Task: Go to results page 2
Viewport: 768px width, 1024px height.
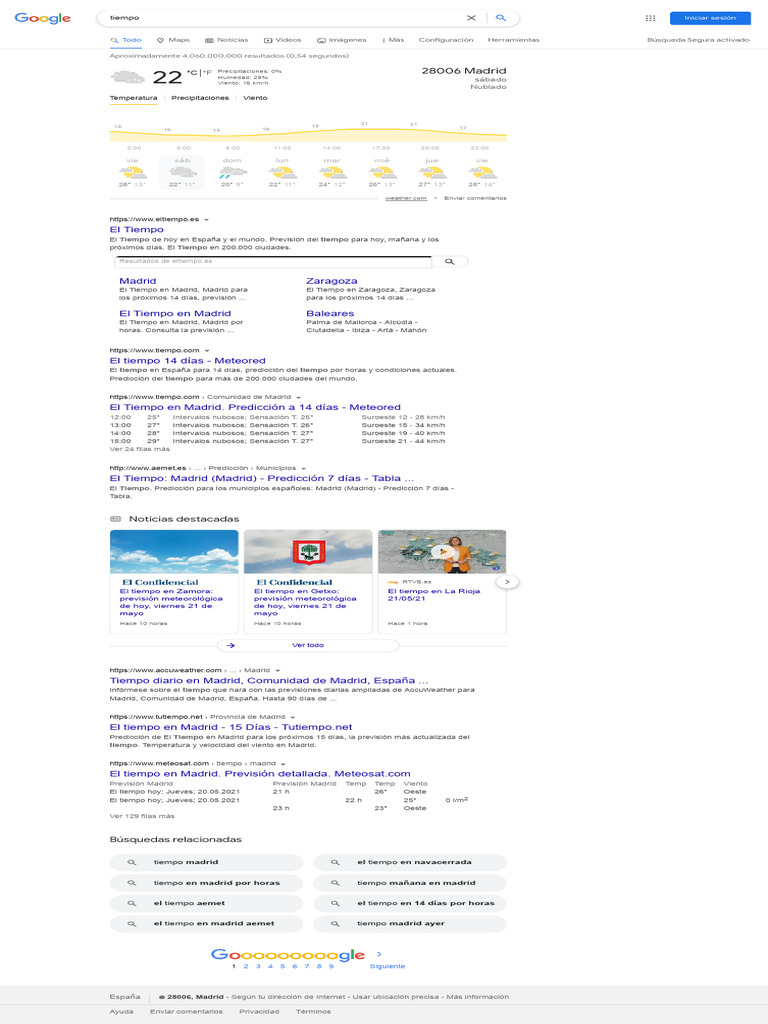Action: tap(246, 967)
